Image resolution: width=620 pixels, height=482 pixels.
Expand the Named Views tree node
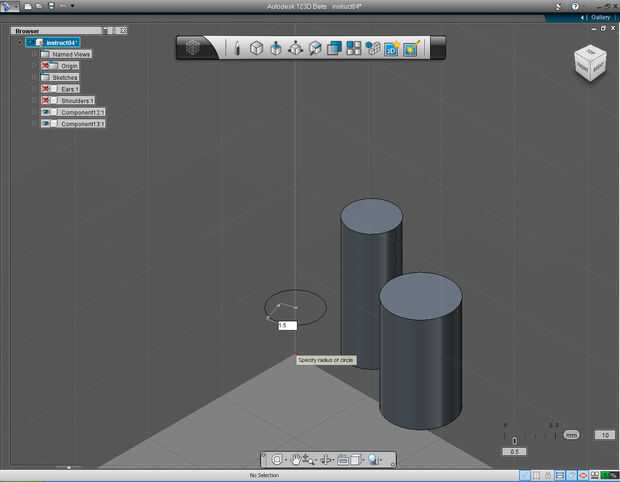(x=33, y=54)
